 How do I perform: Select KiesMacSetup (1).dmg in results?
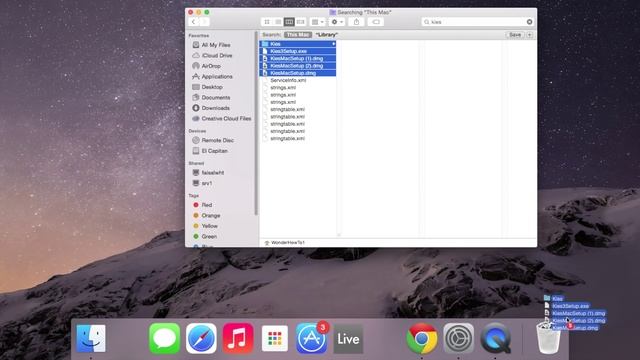[298, 58]
